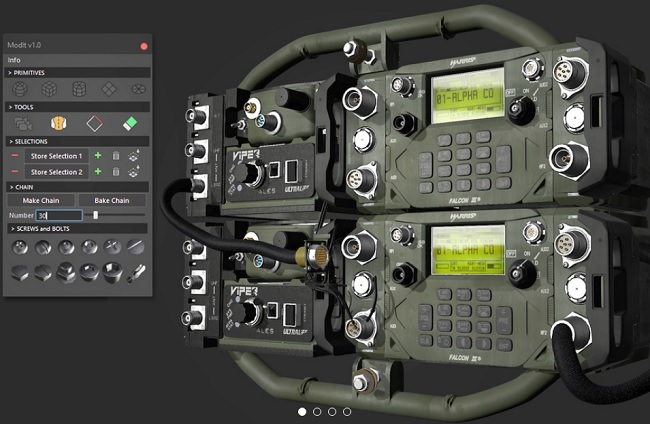The height and width of the screenshot is (424, 650).
Task: Create a plane primitive
Action: tap(109, 89)
